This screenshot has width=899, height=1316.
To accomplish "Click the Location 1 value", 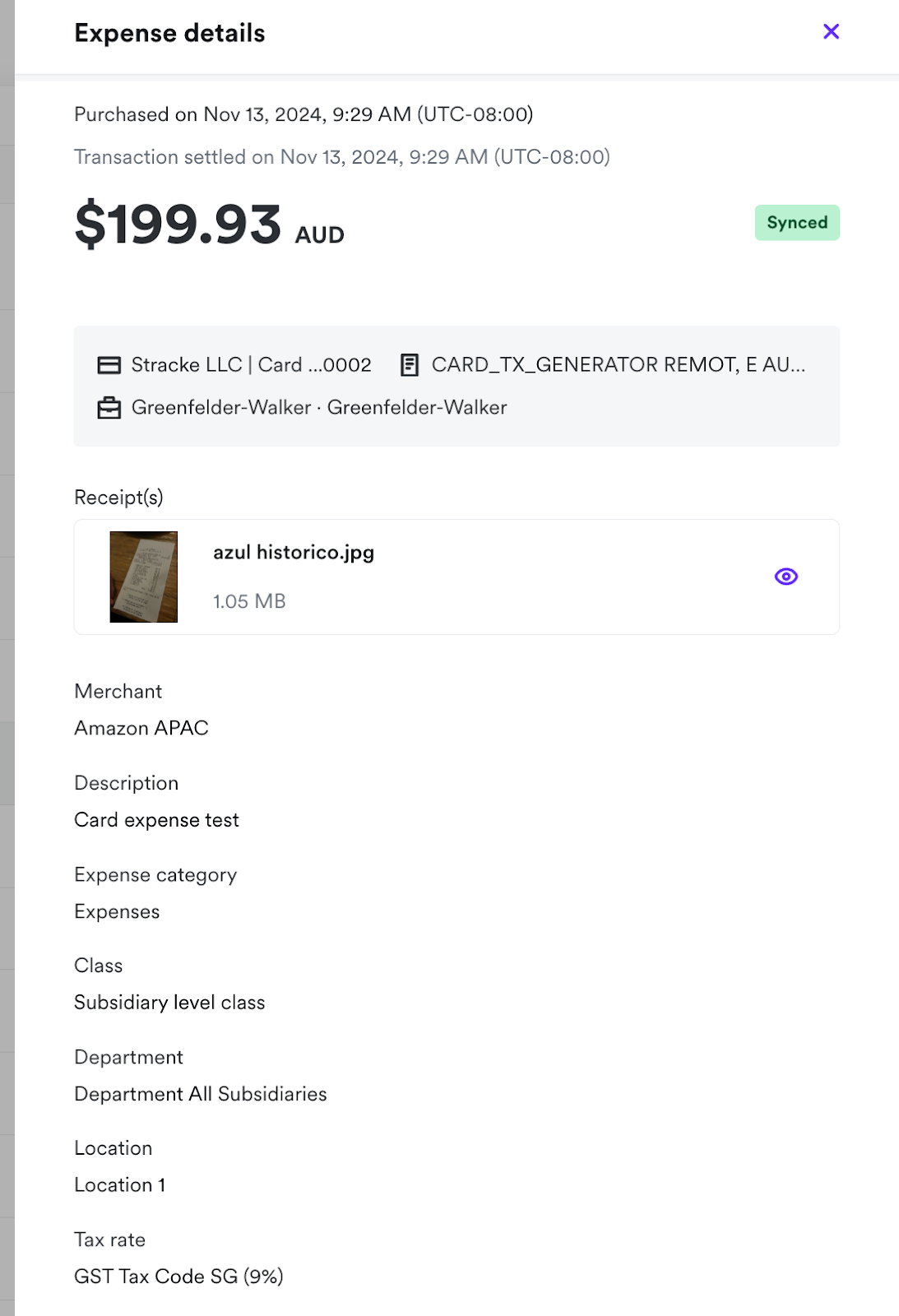I will (x=120, y=1185).
